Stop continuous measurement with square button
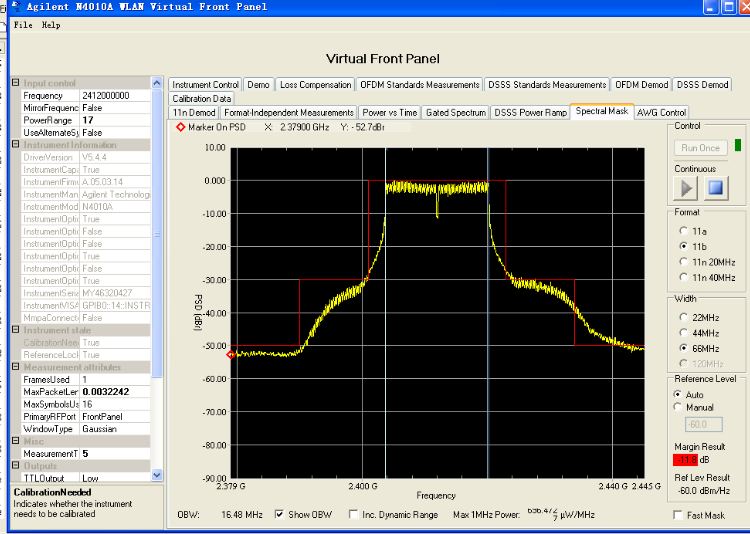The image size is (750, 534). tap(716, 188)
